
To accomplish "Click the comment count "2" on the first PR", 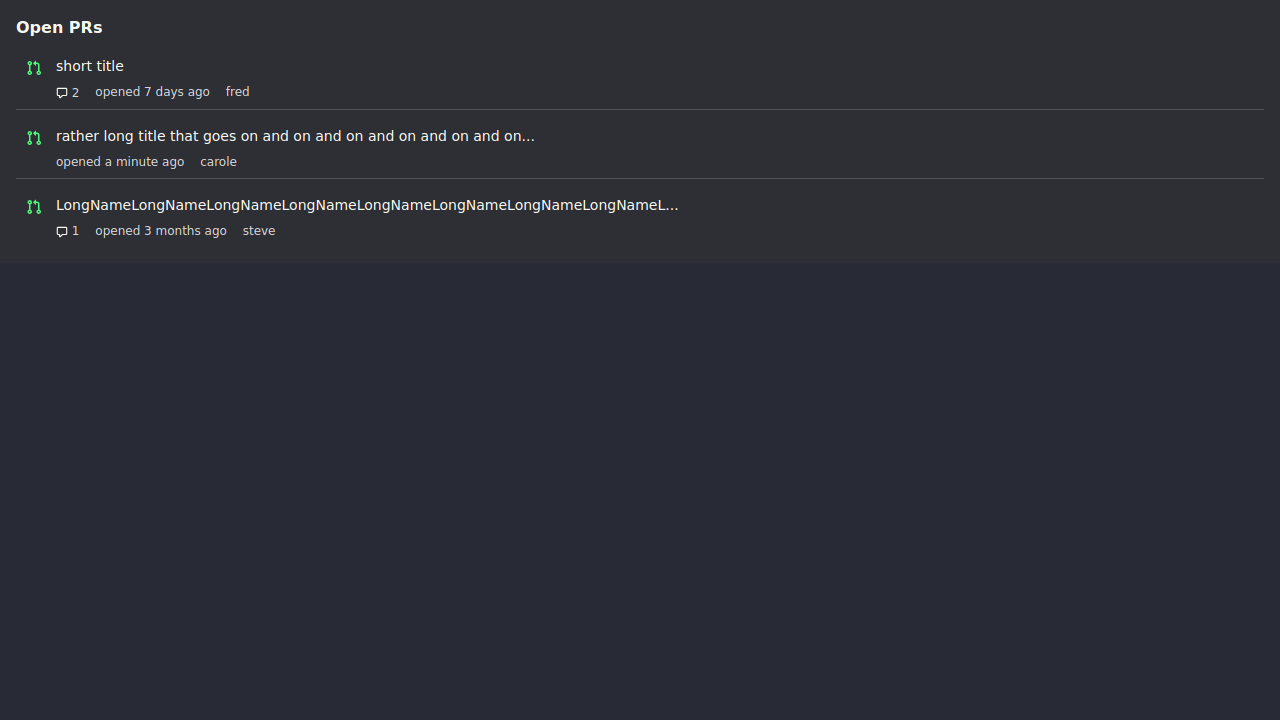I will point(75,93).
